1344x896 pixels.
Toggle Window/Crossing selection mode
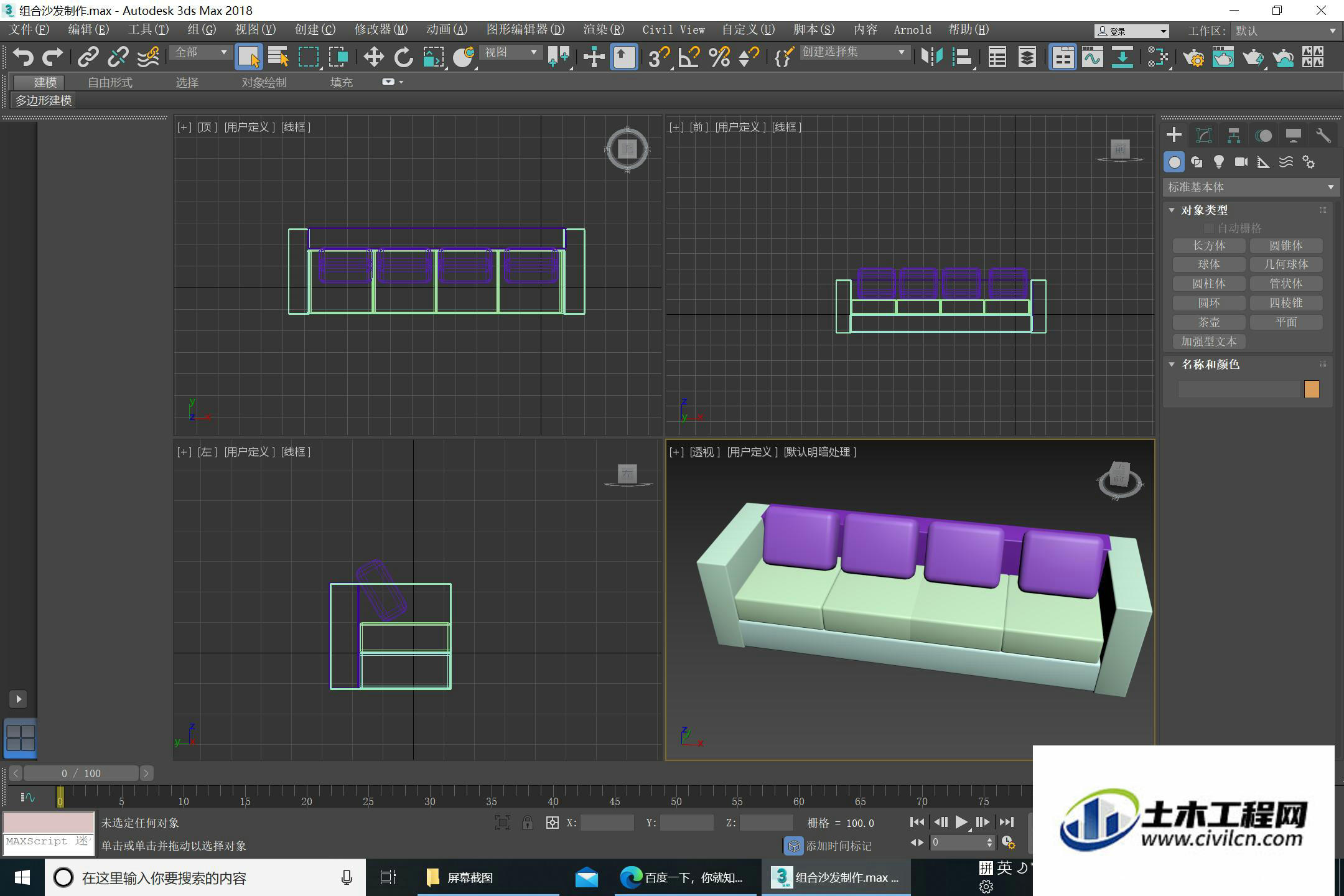[338, 57]
